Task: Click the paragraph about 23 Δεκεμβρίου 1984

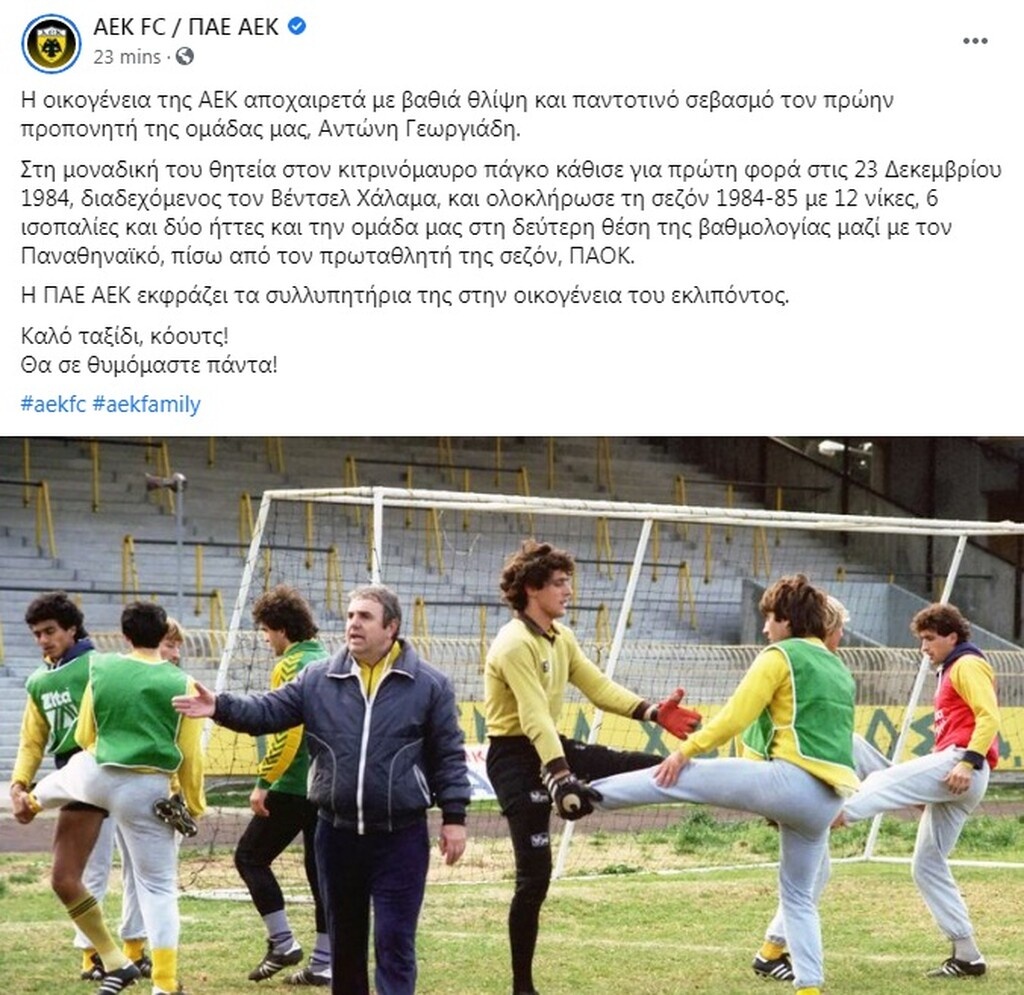Action: (x=511, y=213)
